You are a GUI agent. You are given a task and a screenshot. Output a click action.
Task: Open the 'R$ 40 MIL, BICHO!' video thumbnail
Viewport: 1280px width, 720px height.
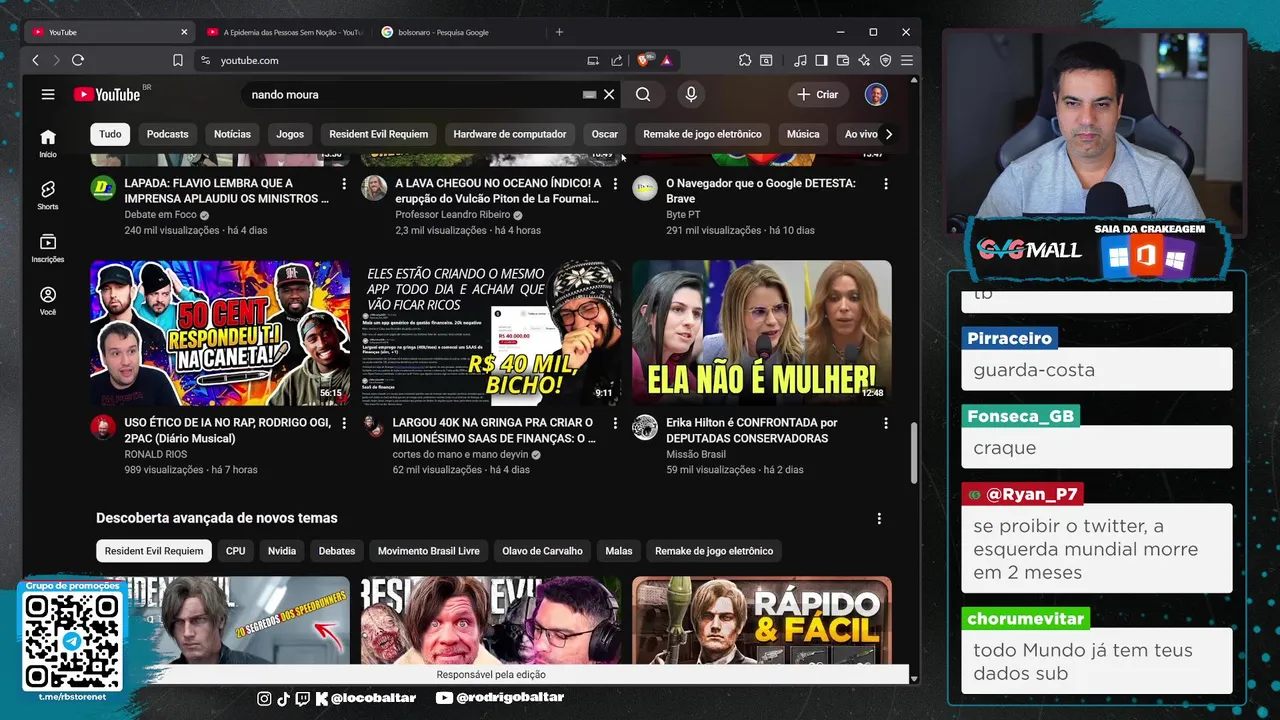(x=491, y=333)
